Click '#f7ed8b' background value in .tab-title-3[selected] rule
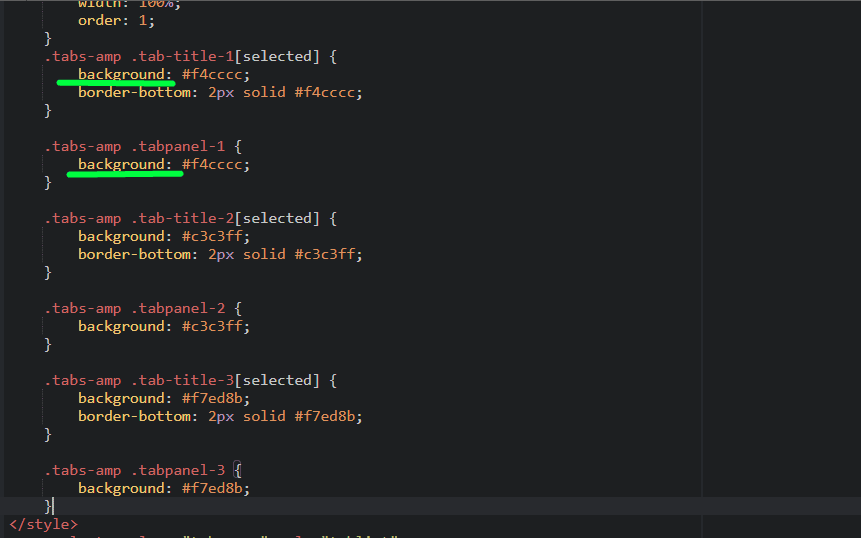Screen dimensions: 861x538 212,398
